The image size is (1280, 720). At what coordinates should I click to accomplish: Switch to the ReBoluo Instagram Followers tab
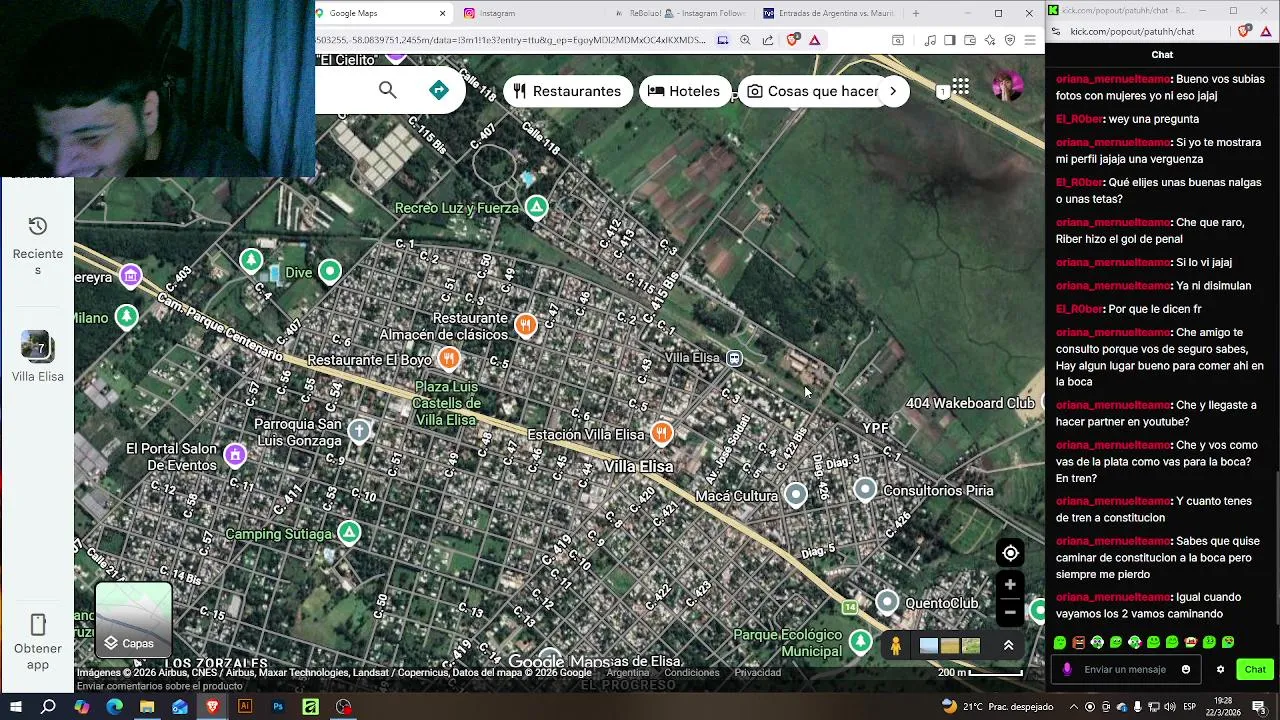pyautogui.click(x=680, y=13)
